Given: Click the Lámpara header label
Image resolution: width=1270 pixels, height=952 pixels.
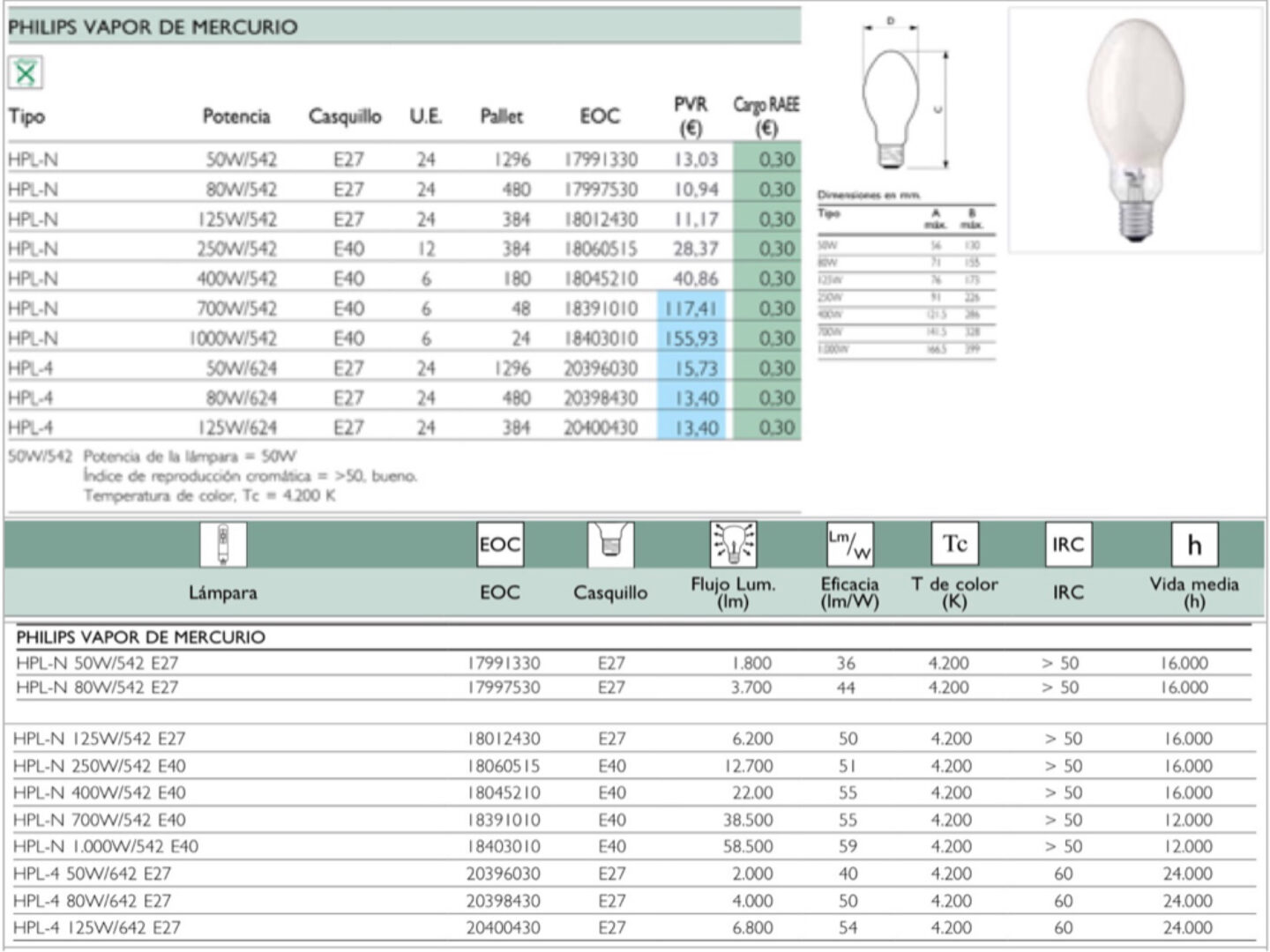Looking at the screenshot, I should coord(223,592).
